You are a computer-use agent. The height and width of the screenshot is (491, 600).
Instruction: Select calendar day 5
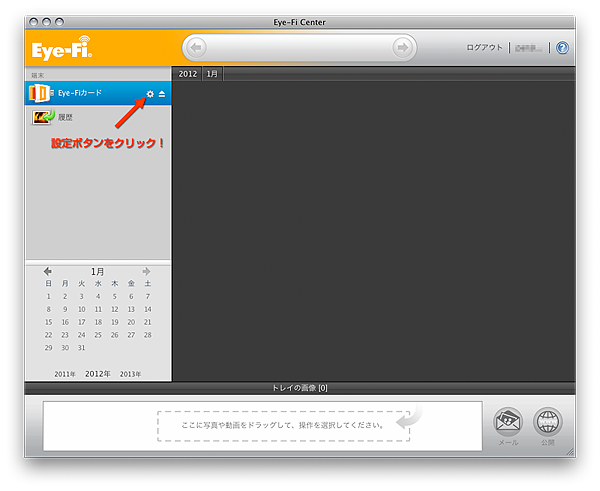[x=114, y=296]
